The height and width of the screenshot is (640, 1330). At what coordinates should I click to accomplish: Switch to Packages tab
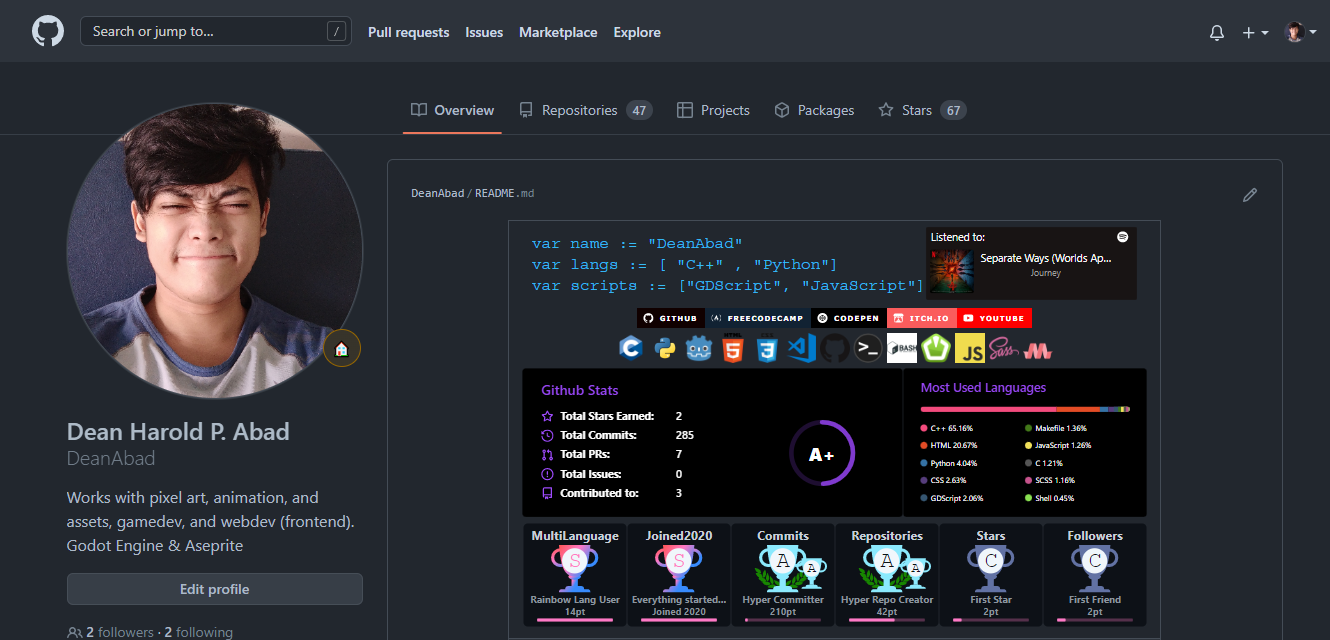814,110
